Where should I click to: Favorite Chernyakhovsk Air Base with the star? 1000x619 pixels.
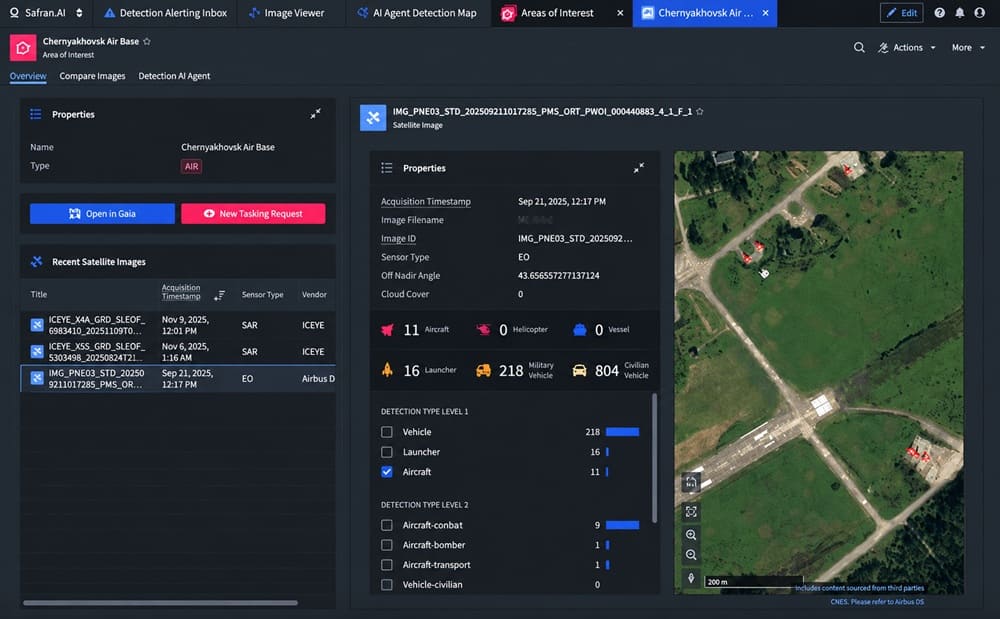click(147, 41)
